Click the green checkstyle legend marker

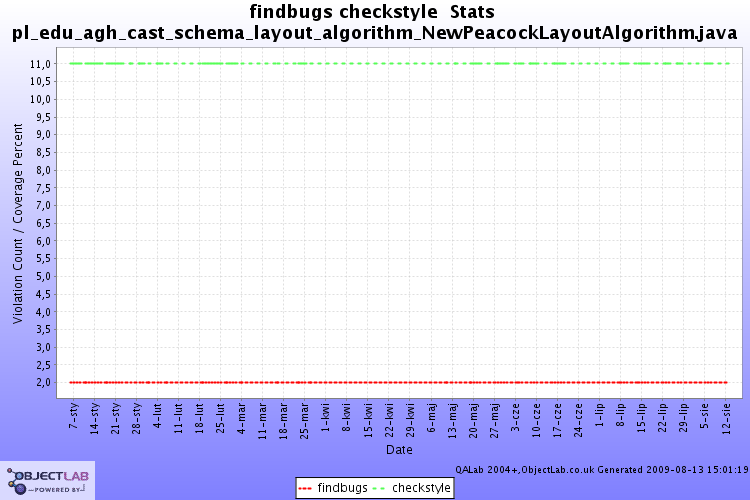pyautogui.click(x=379, y=489)
